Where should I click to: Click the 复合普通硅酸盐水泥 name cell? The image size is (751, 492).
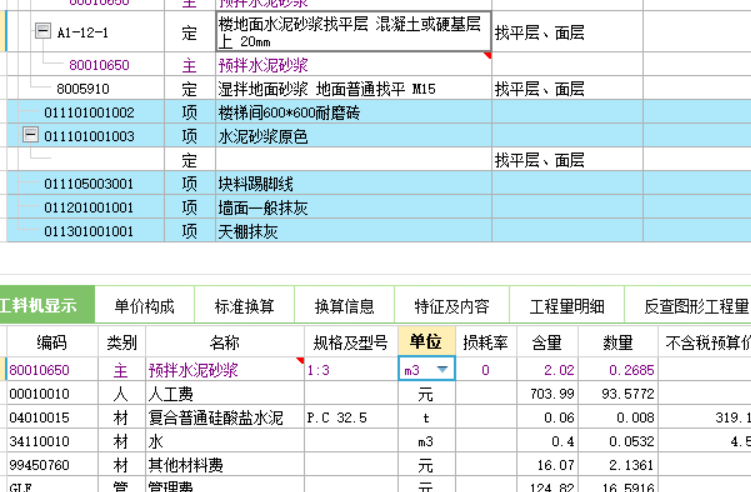225,417
